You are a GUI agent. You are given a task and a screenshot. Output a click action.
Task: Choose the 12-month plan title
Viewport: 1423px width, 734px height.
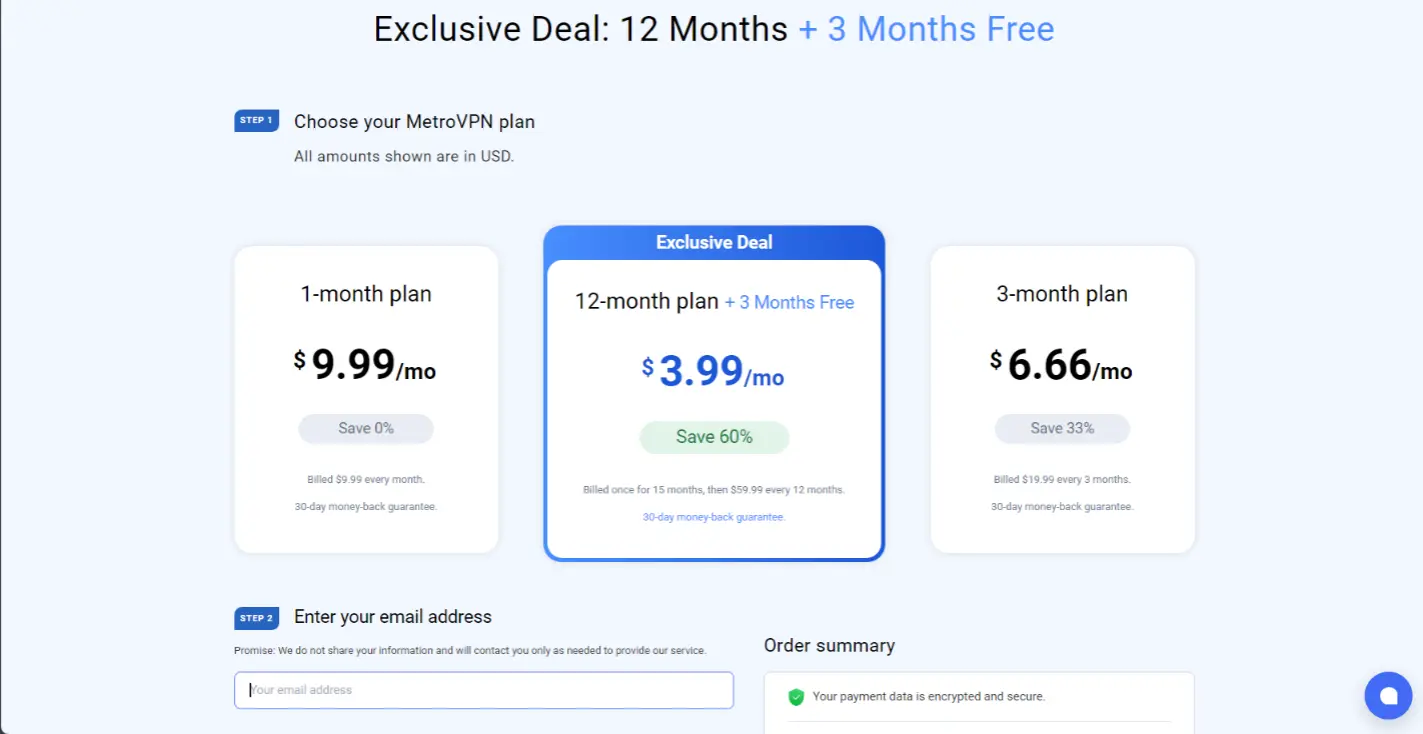coord(647,301)
